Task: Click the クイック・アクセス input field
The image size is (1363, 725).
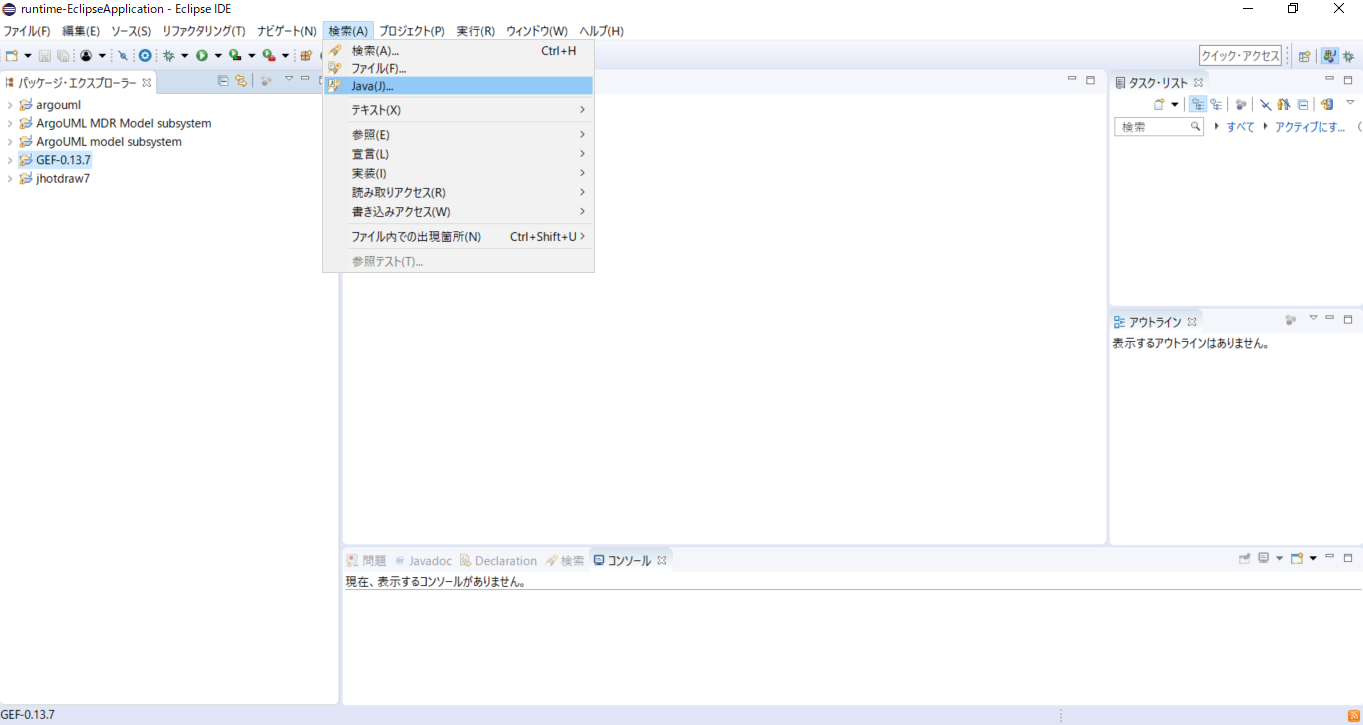Action: point(1240,56)
